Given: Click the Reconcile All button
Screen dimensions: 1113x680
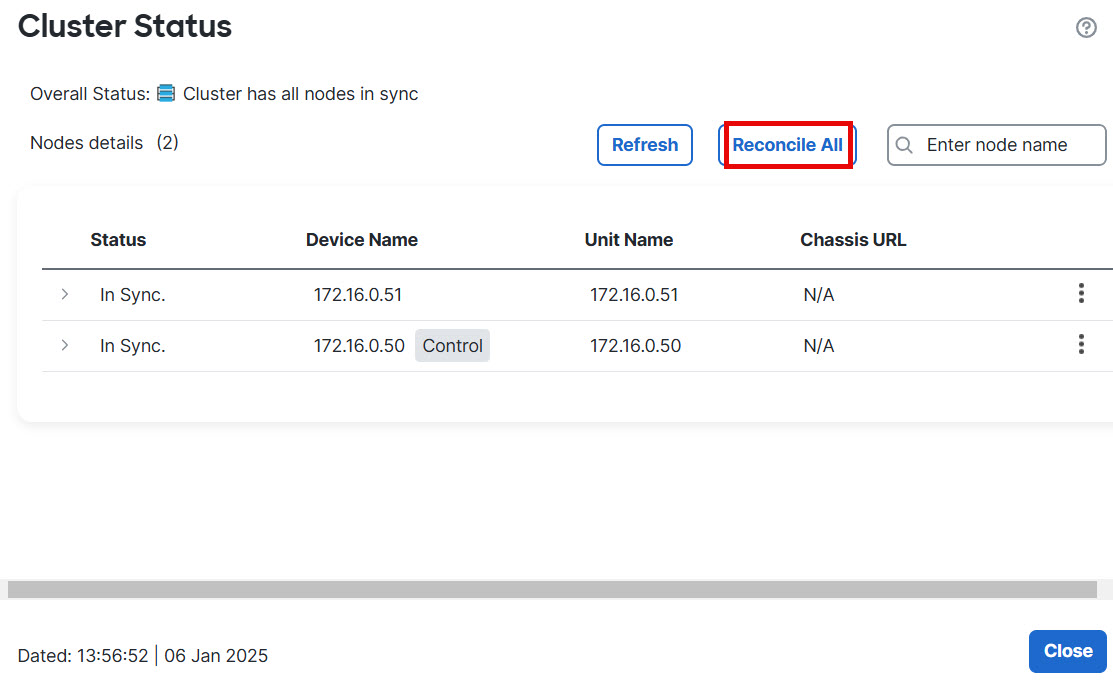Looking at the screenshot, I should click(x=787, y=145).
